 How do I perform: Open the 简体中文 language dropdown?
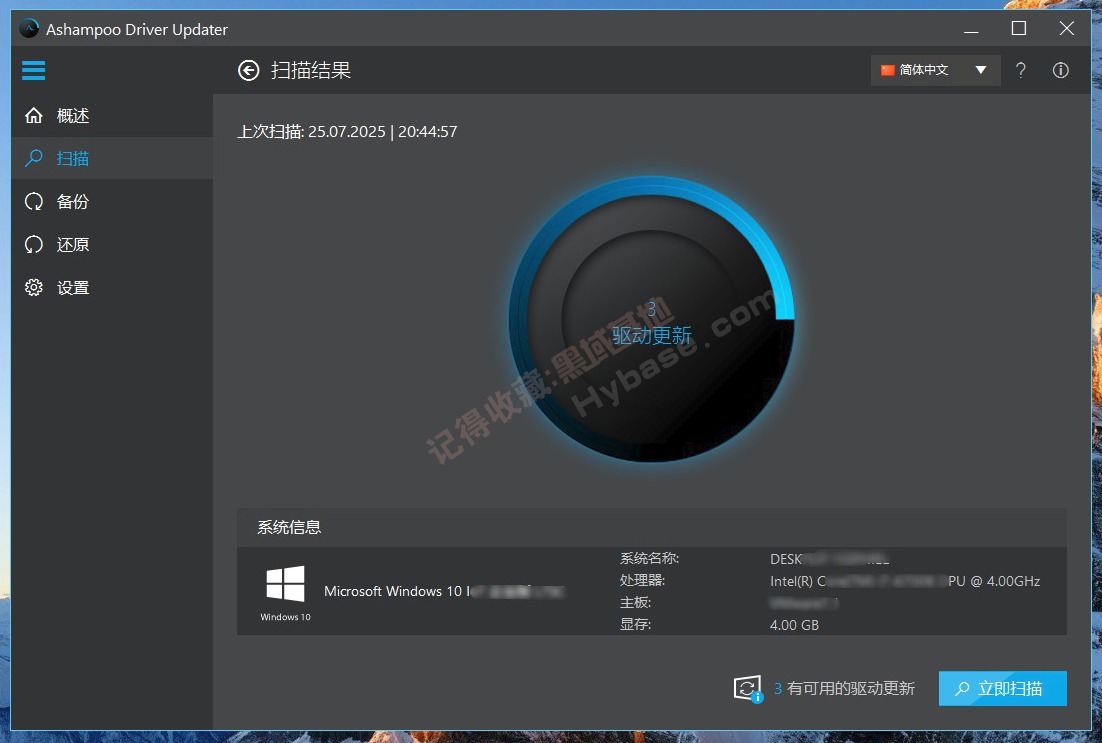pos(935,70)
